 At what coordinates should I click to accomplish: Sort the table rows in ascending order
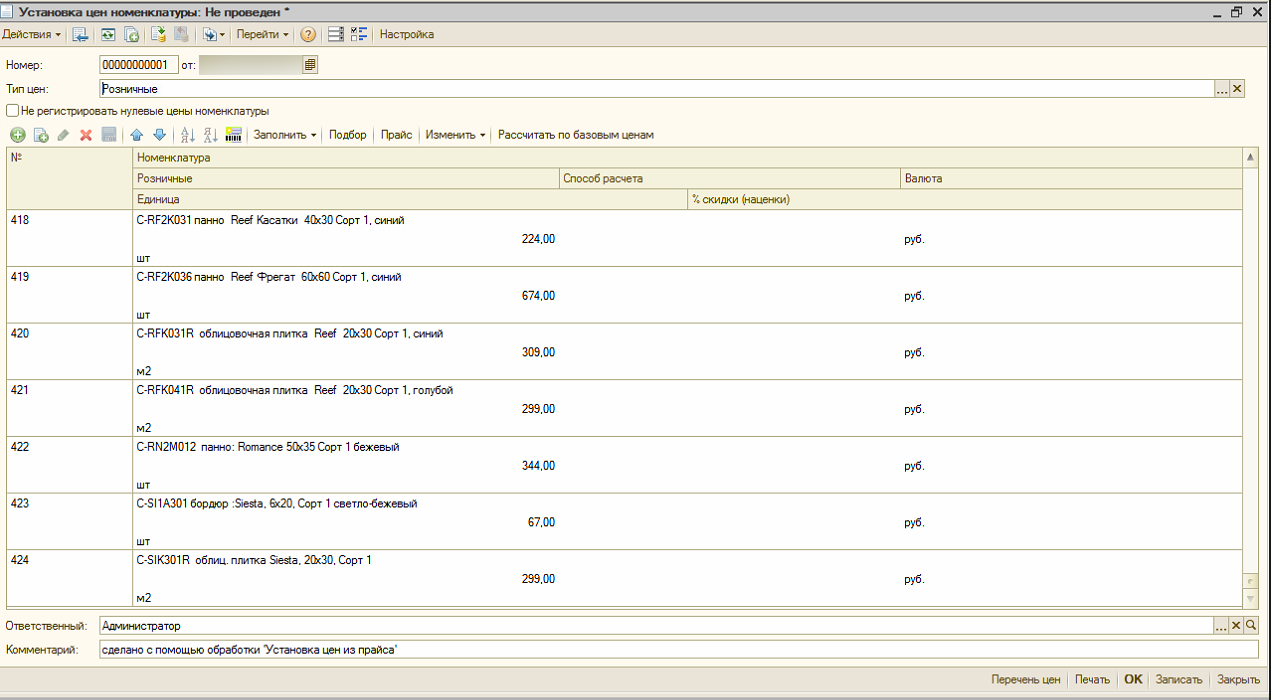(187, 135)
